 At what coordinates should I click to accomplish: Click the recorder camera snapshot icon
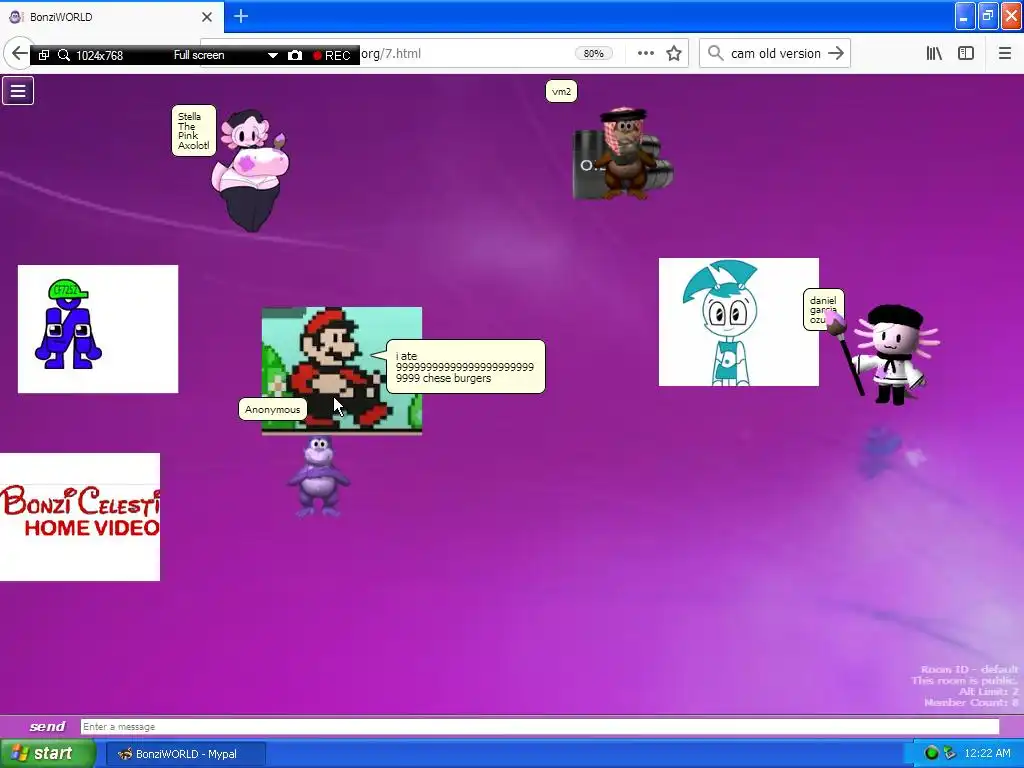[295, 56]
